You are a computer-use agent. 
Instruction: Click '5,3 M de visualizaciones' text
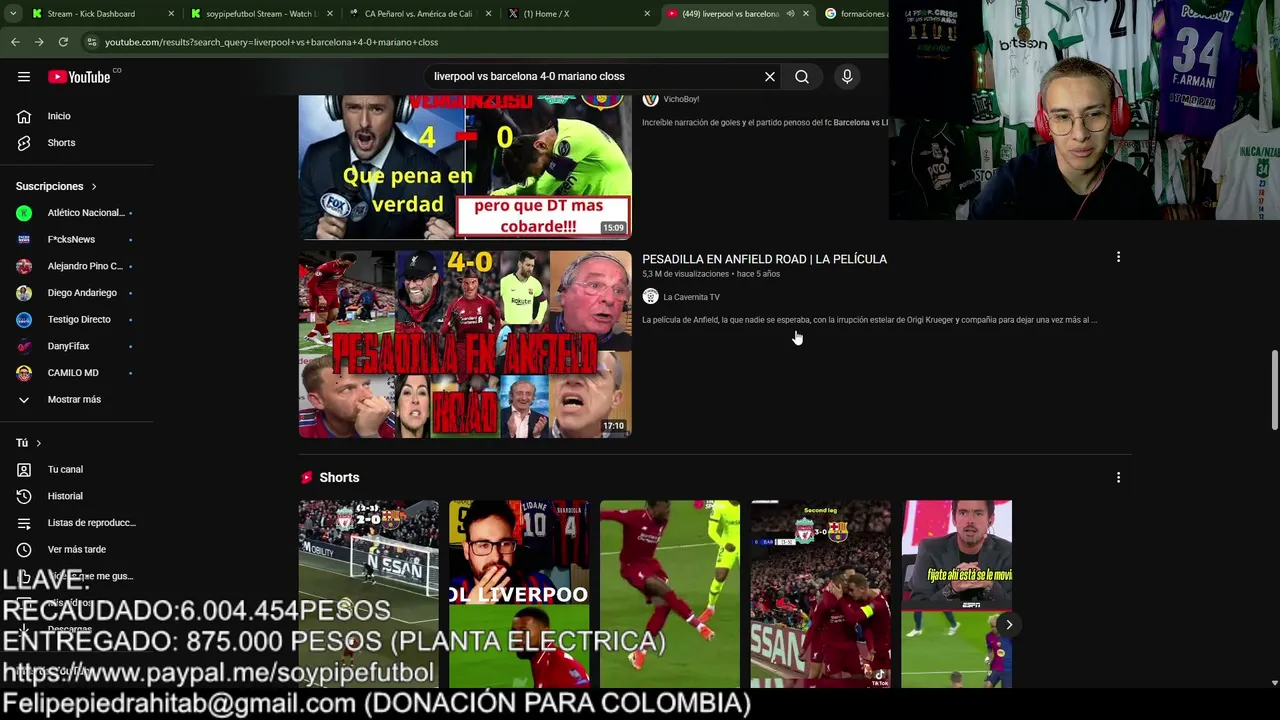(x=685, y=274)
